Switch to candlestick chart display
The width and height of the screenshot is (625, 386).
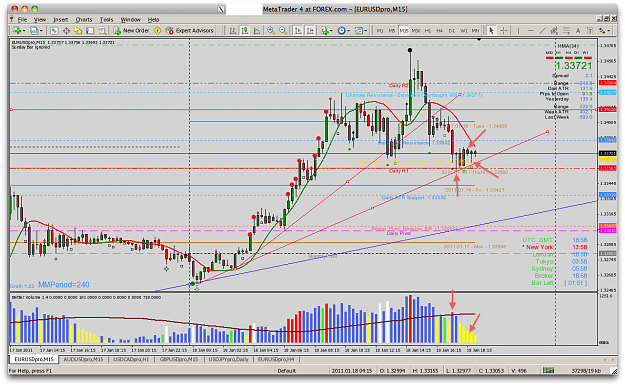[245, 30]
